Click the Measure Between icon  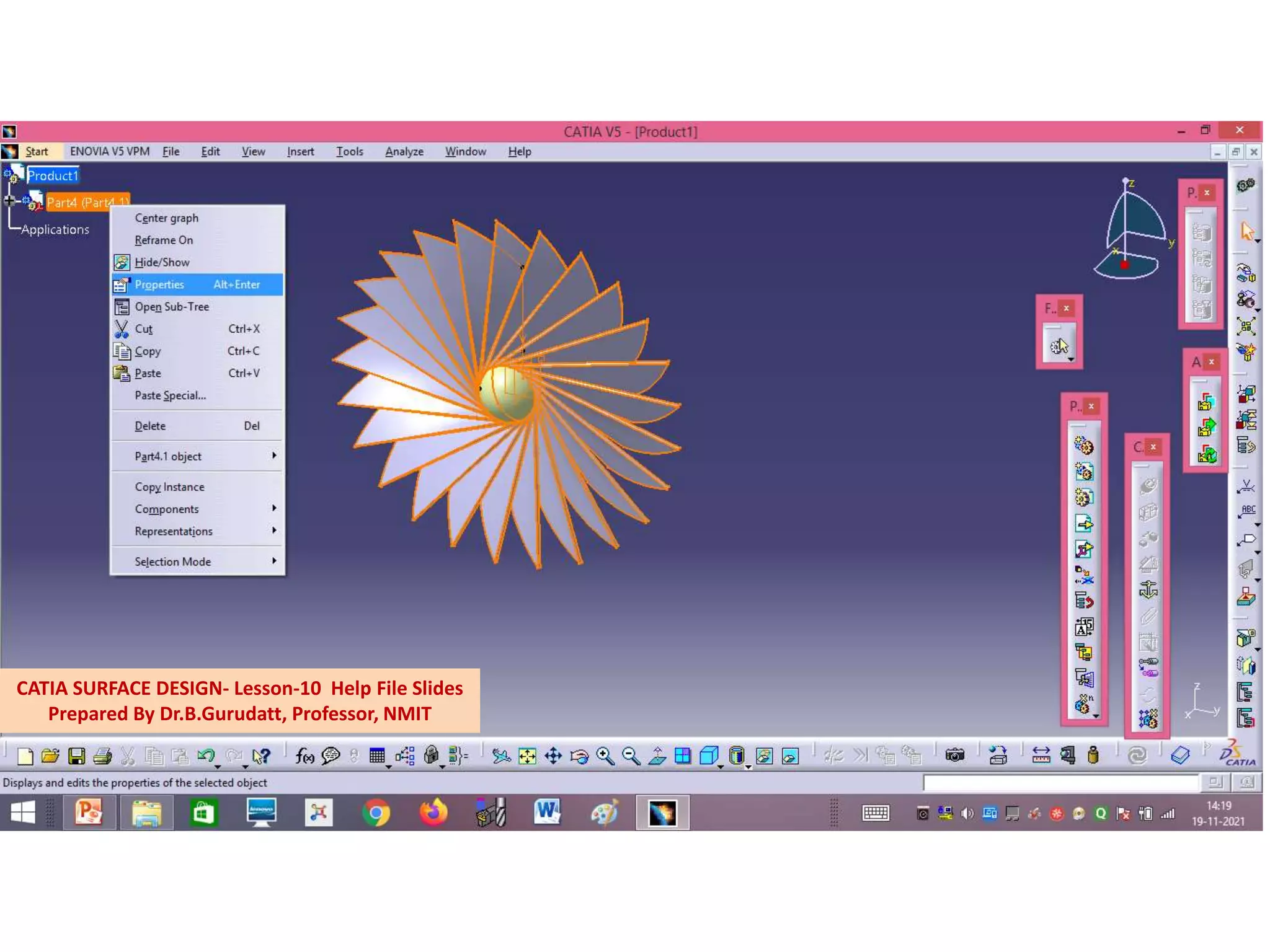pyautogui.click(x=1041, y=755)
